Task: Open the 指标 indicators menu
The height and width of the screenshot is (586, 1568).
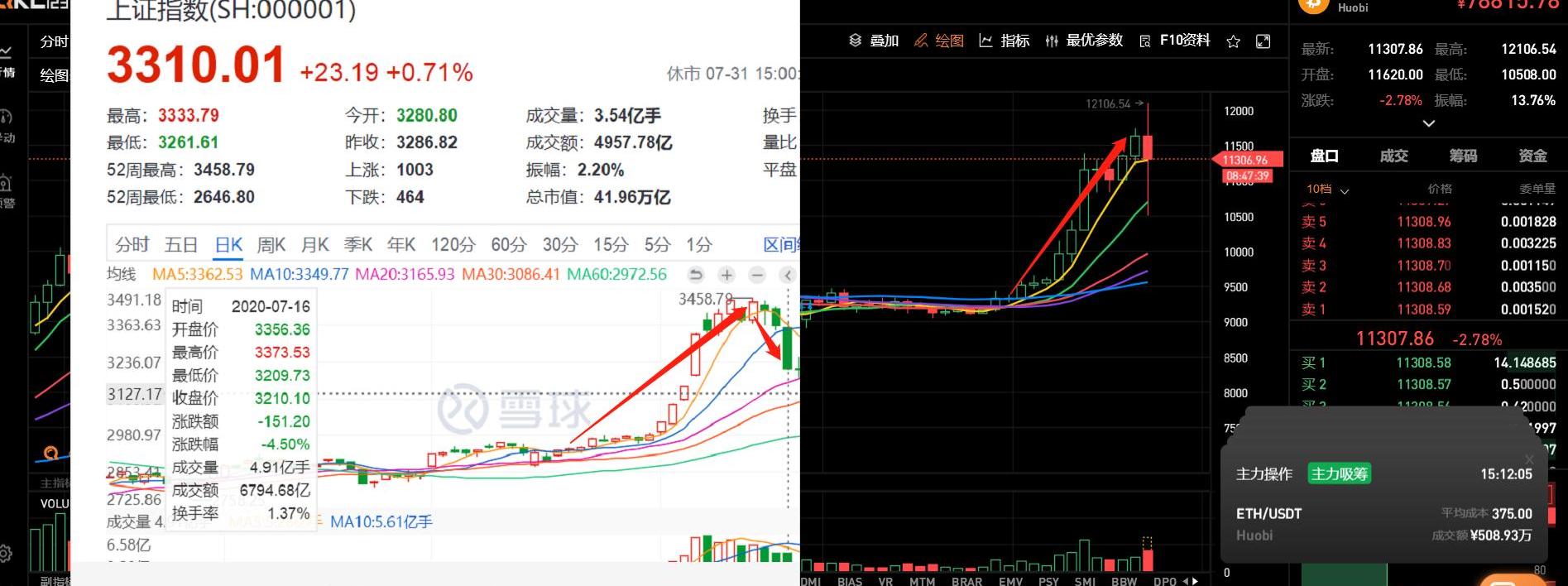Action: click(1005, 41)
